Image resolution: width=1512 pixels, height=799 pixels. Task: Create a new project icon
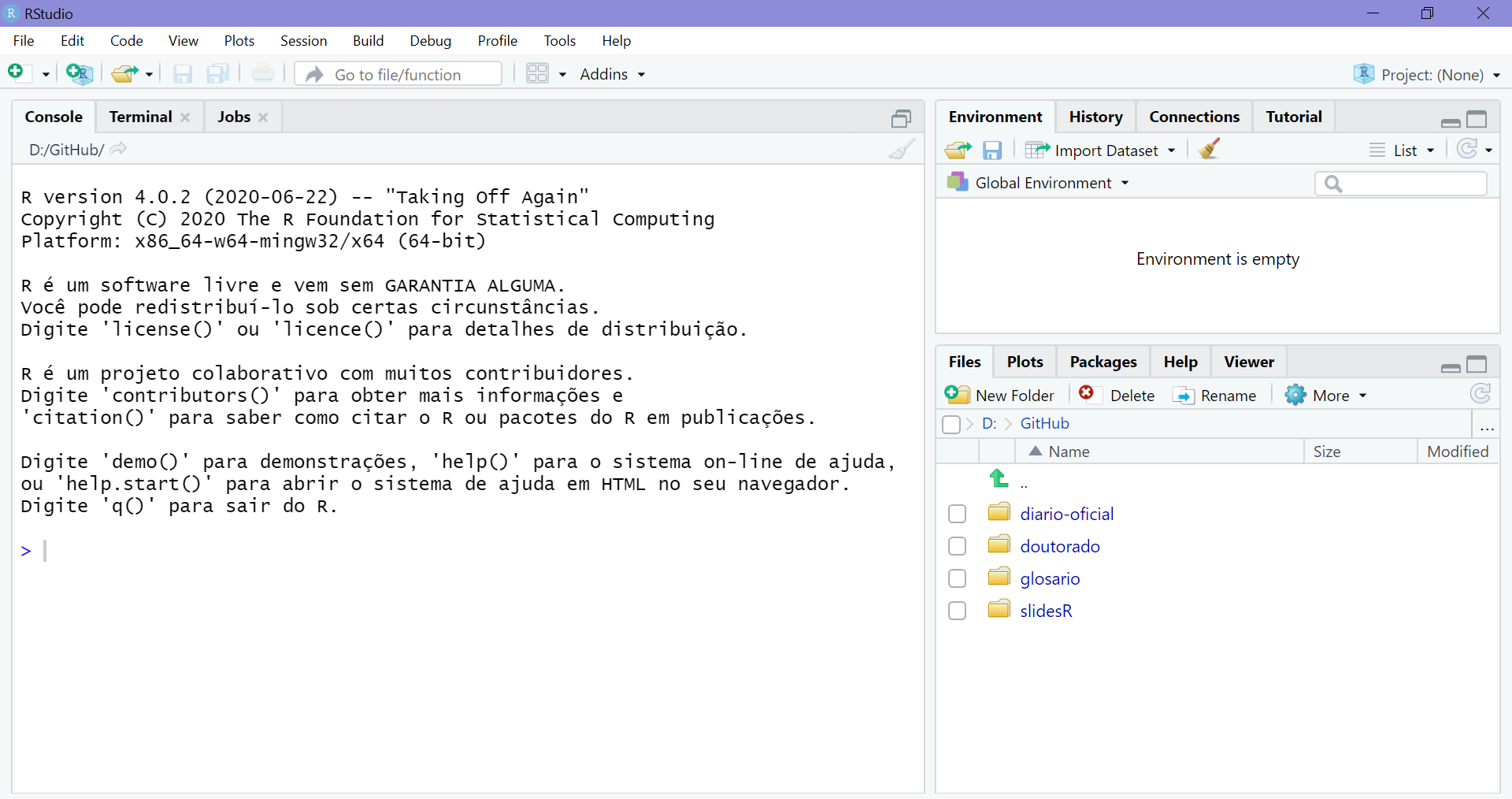[x=80, y=73]
